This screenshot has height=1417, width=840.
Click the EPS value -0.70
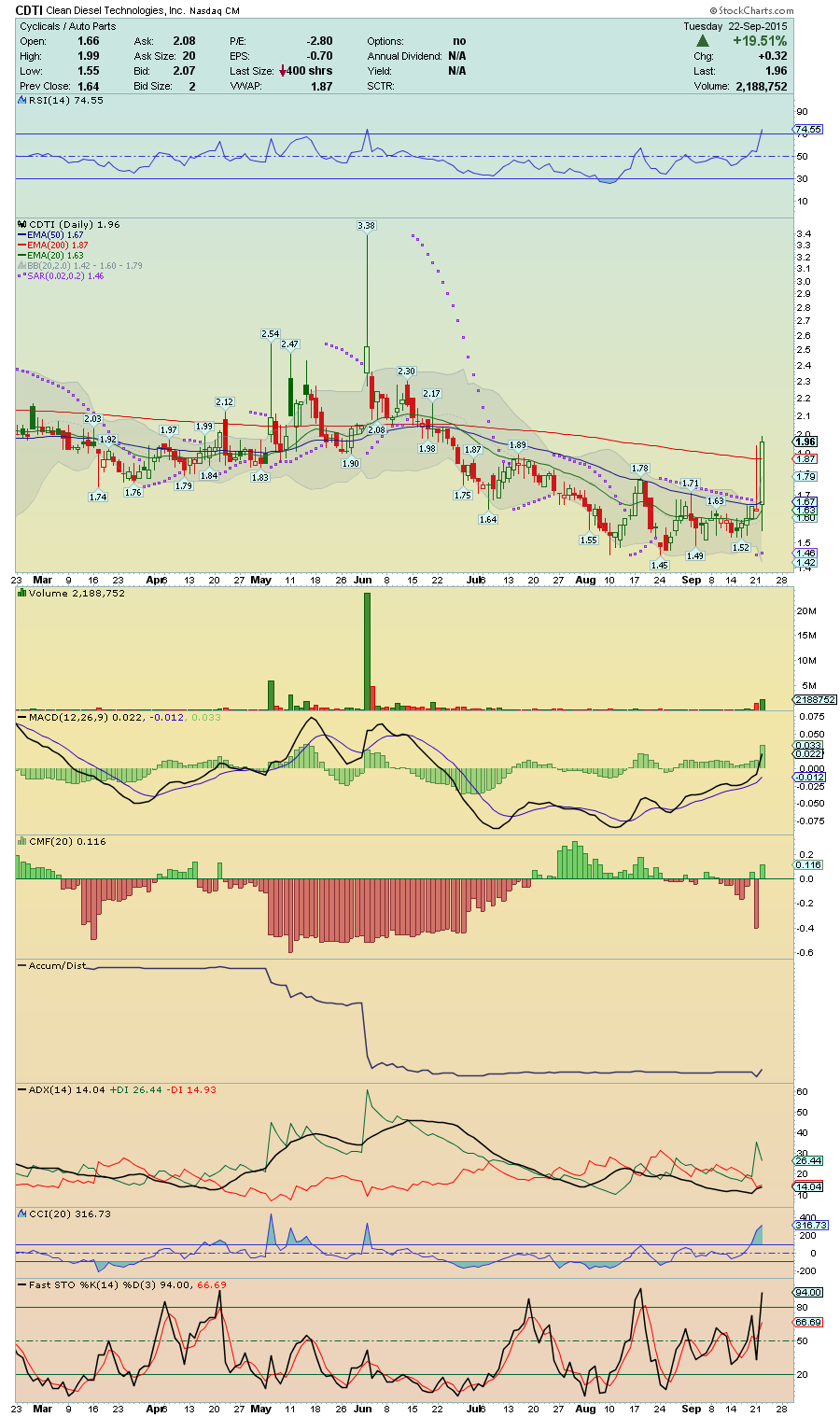pos(320,56)
